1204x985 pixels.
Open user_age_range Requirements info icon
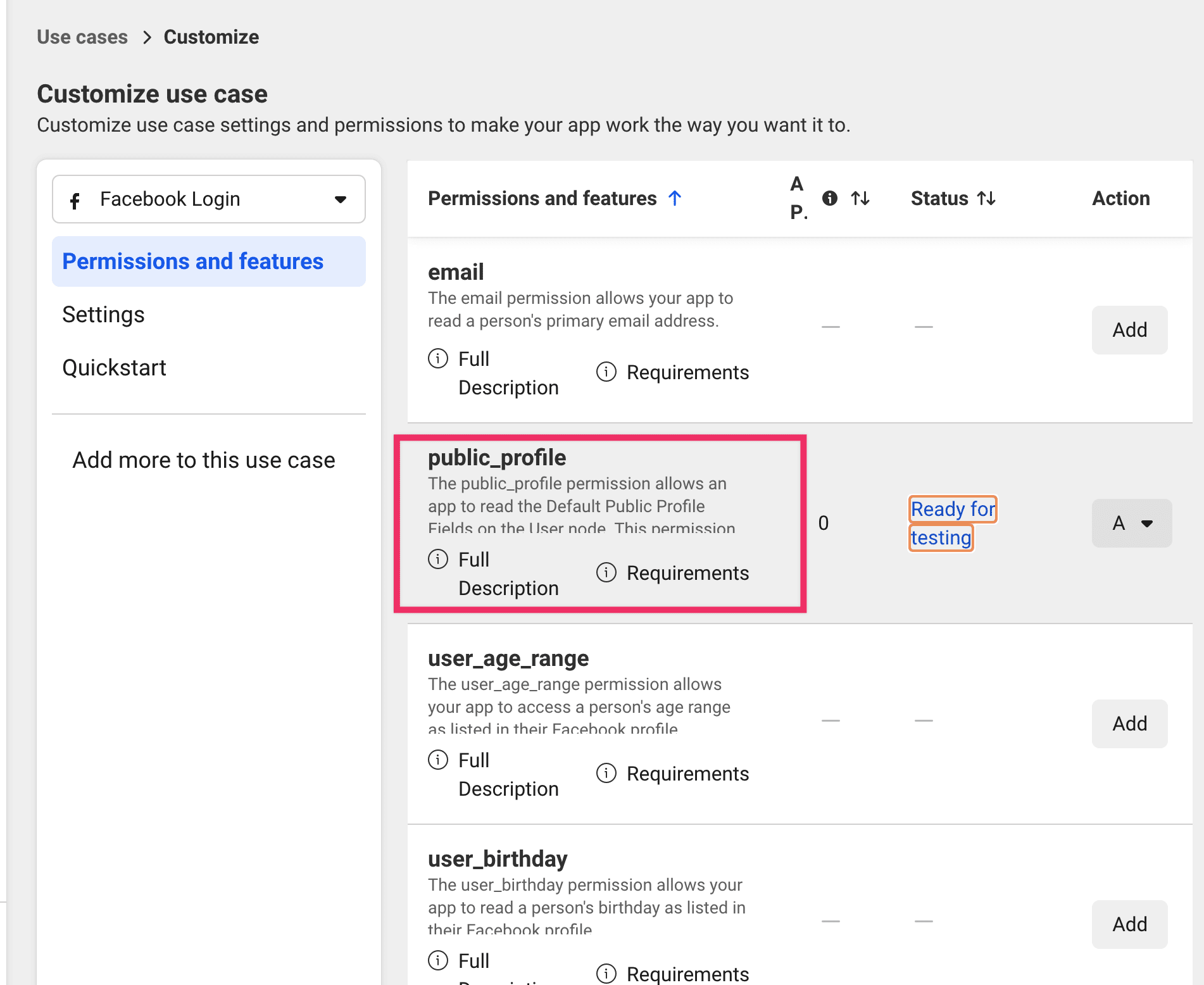[606, 773]
